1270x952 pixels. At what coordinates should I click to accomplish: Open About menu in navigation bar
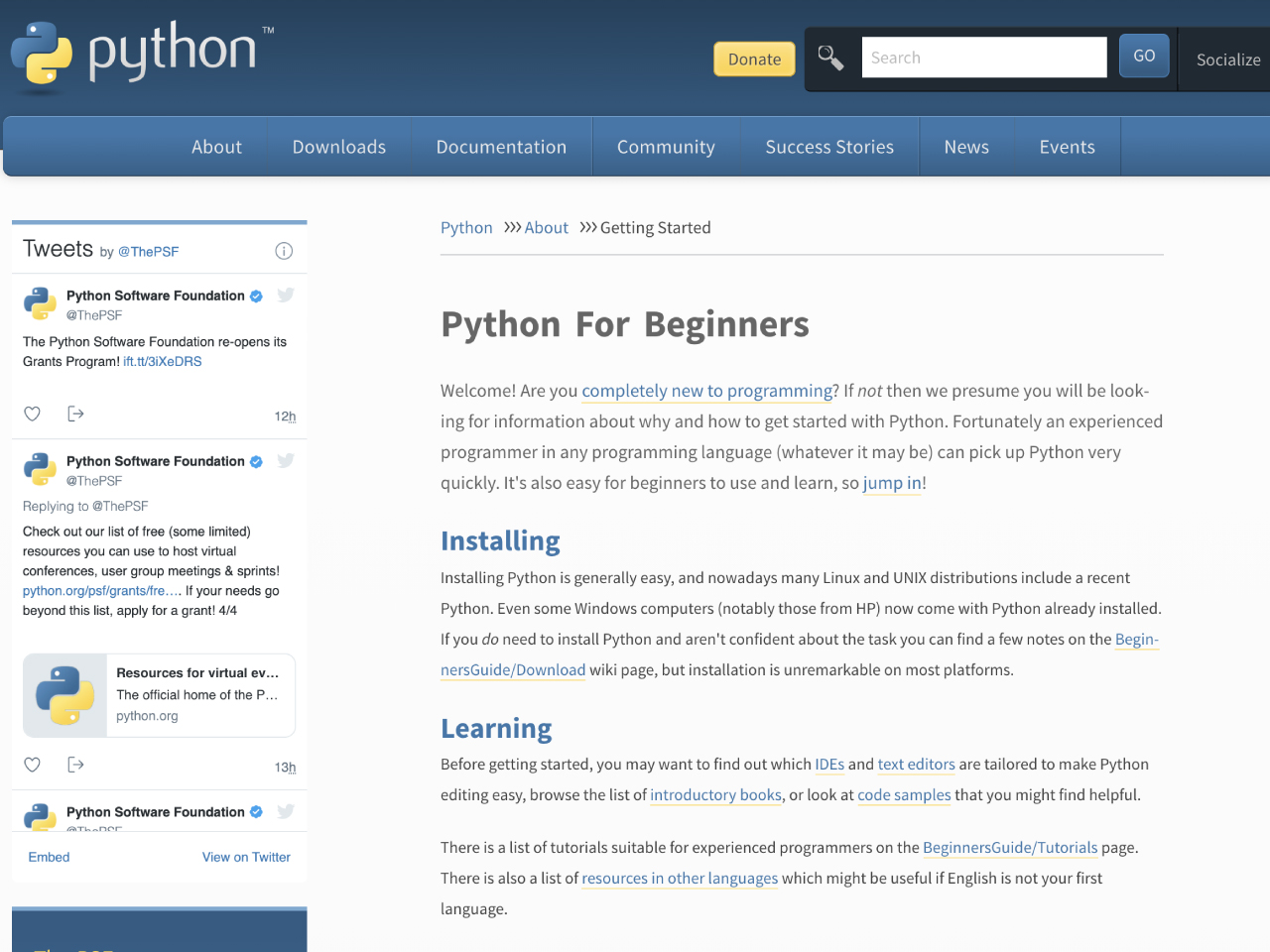[216, 147]
